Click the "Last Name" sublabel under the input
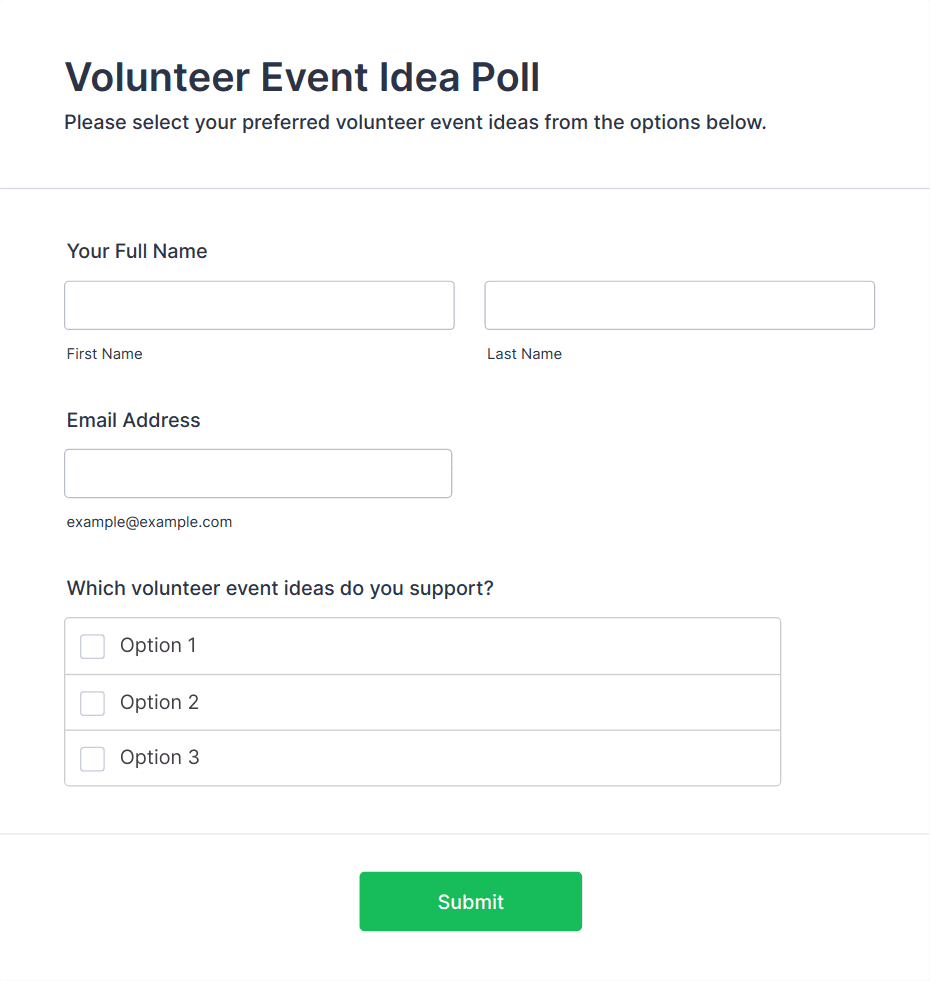Screen dimensions: 930x981 (x=524, y=354)
